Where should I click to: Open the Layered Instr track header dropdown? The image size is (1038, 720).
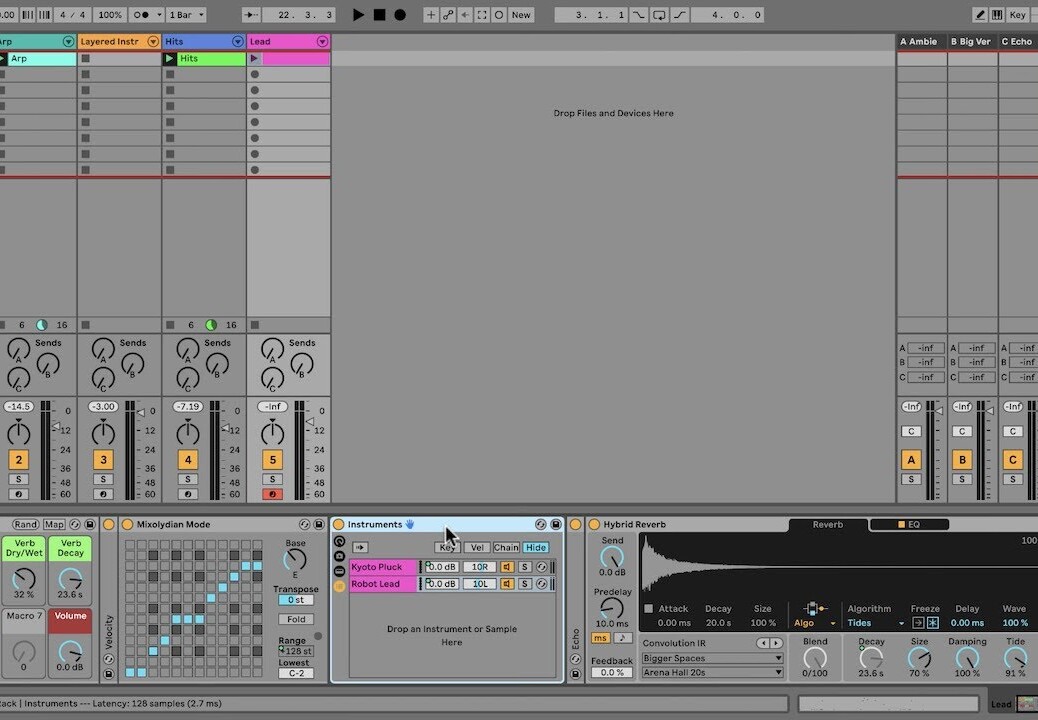tap(153, 42)
